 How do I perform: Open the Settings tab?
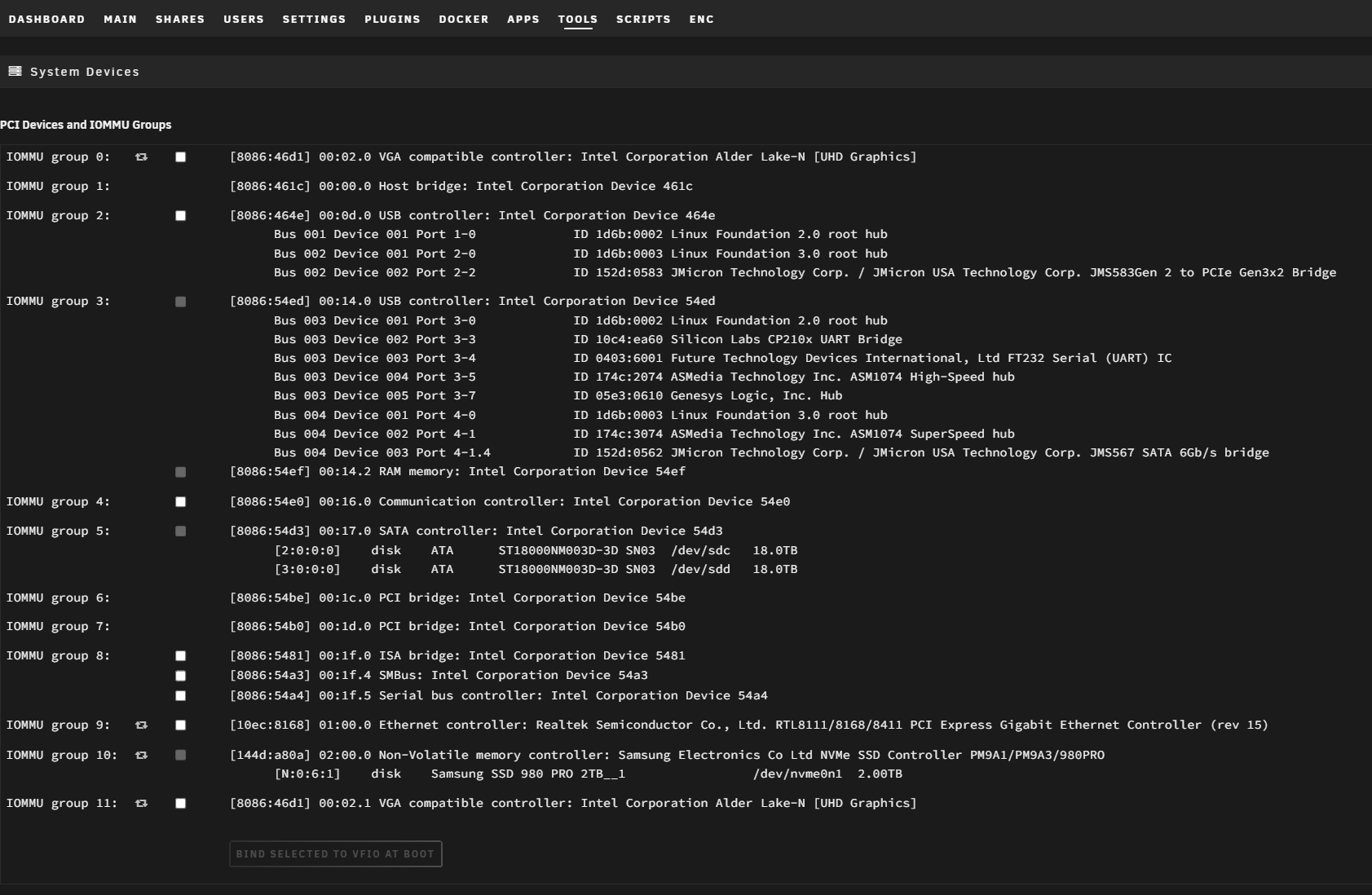314,19
